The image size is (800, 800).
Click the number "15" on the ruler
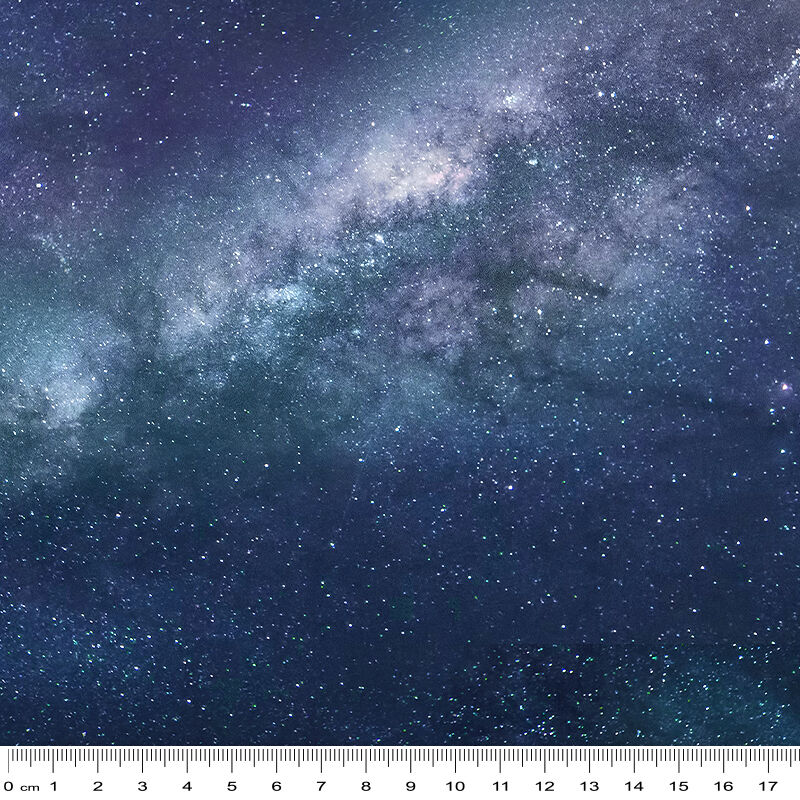[x=679, y=786]
